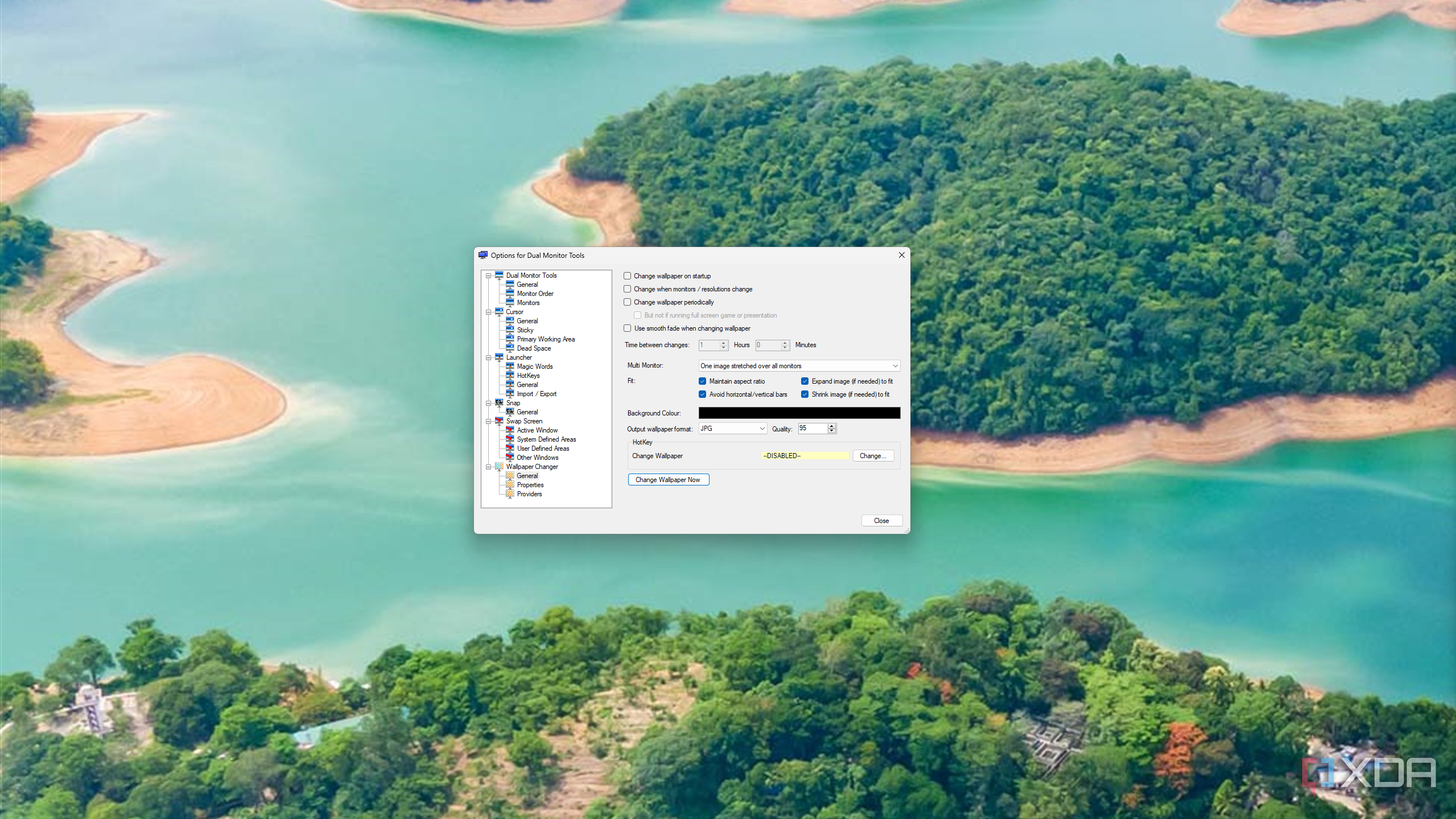The width and height of the screenshot is (1456, 819).
Task: Select Wallpaper Changer Properties item
Action: click(530, 485)
